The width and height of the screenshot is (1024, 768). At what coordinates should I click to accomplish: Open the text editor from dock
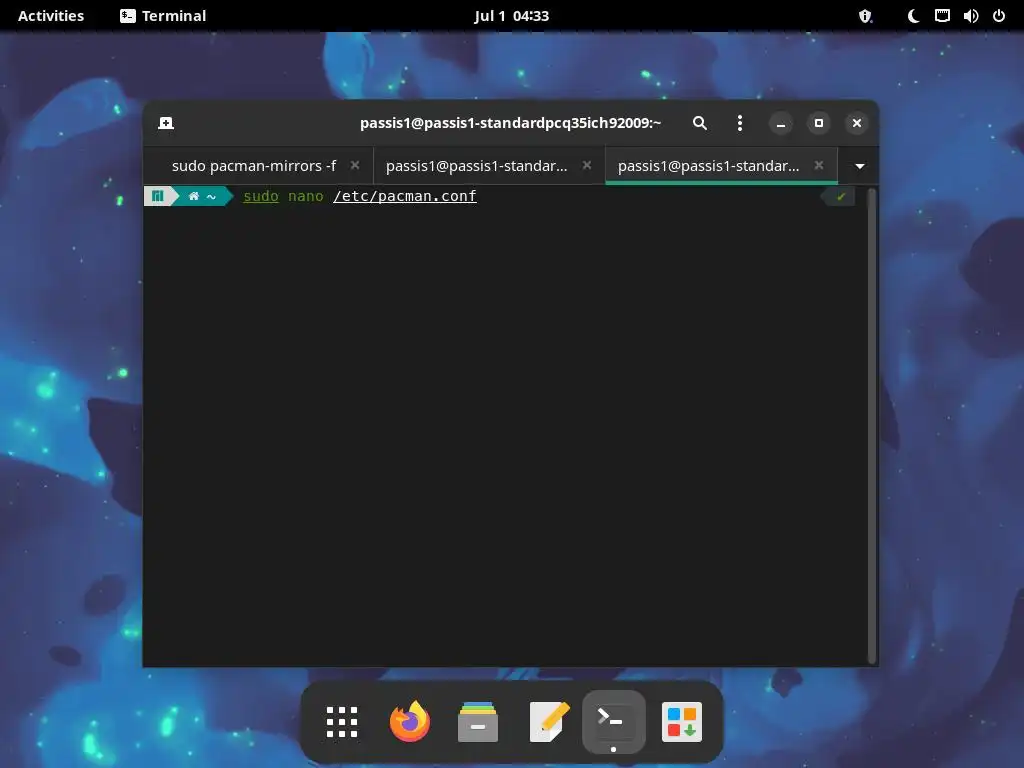coord(549,722)
